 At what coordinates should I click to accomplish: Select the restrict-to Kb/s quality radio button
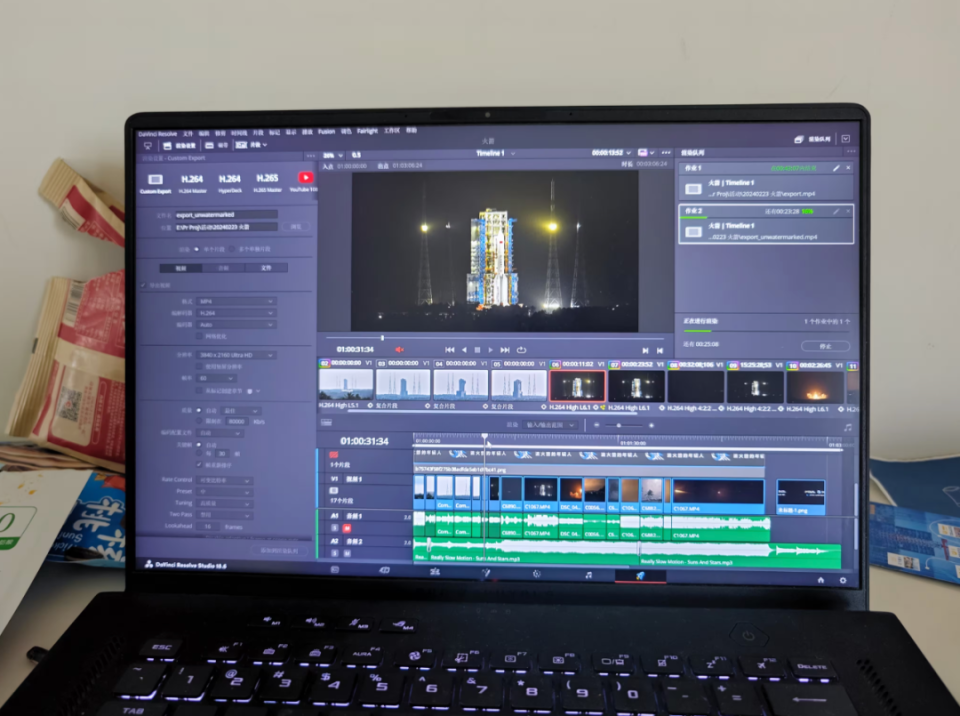pyautogui.click(x=199, y=421)
